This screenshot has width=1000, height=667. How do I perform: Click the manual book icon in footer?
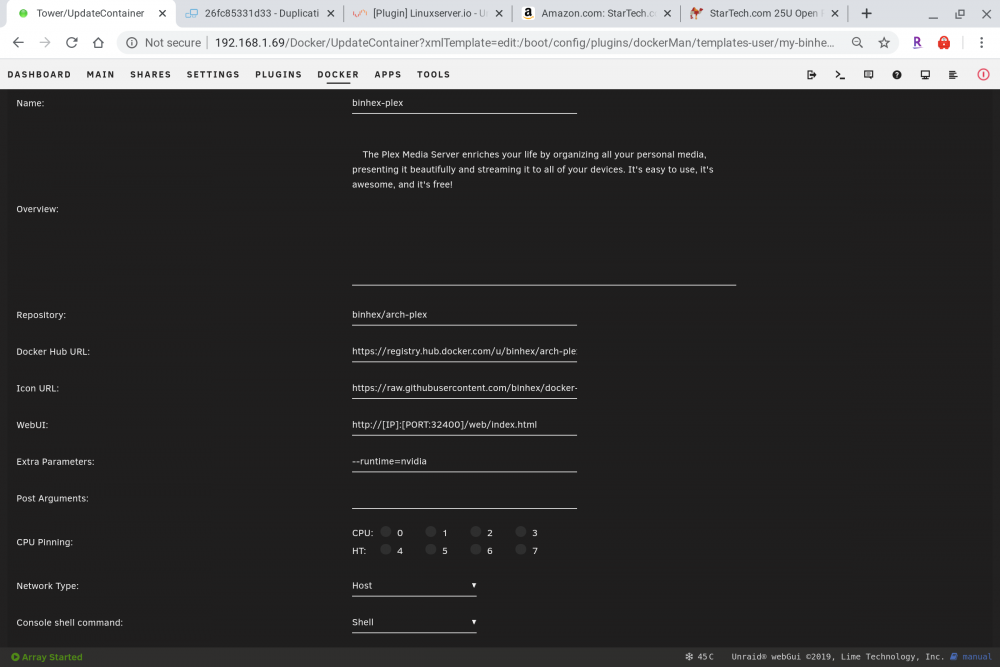tap(954, 656)
